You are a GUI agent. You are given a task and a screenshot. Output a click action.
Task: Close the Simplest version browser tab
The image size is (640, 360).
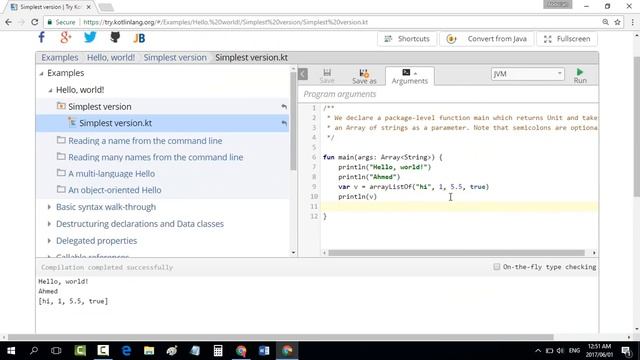(89, 7)
